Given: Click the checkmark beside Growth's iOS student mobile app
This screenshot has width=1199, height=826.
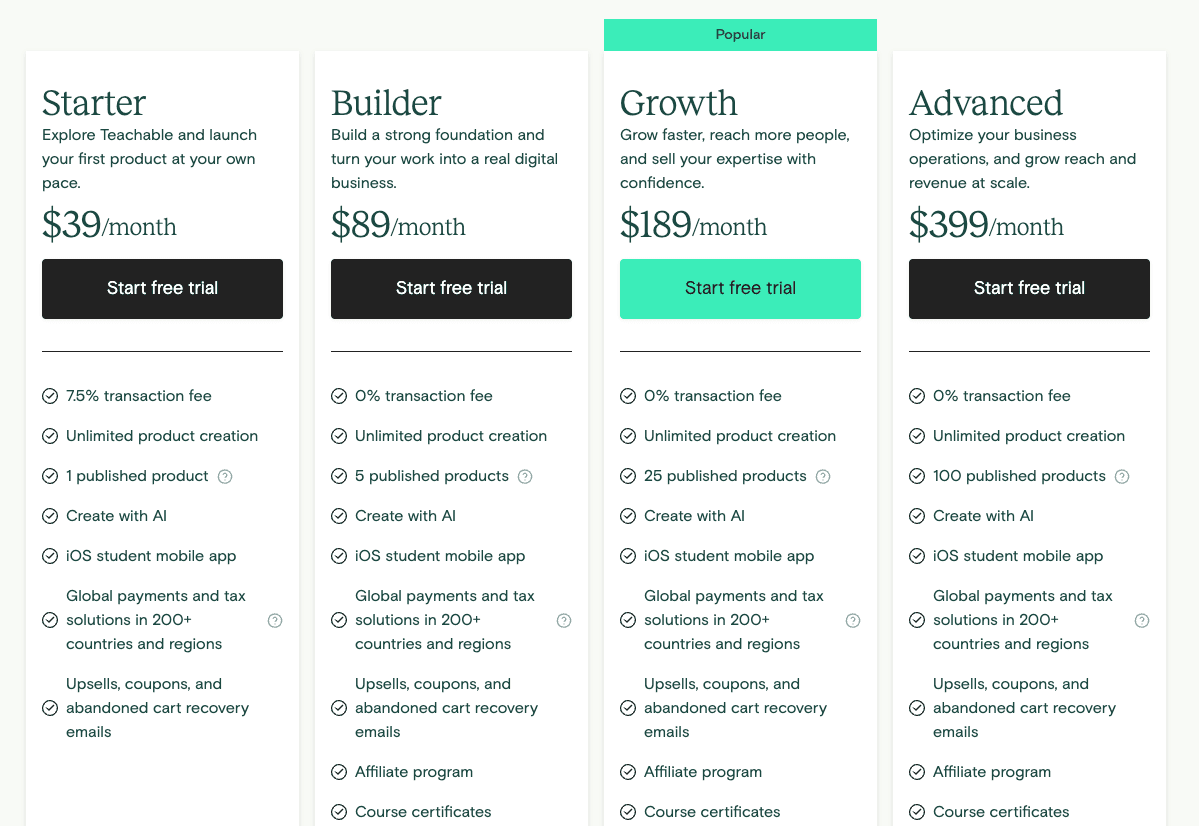Looking at the screenshot, I should pyautogui.click(x=628, y=556).
